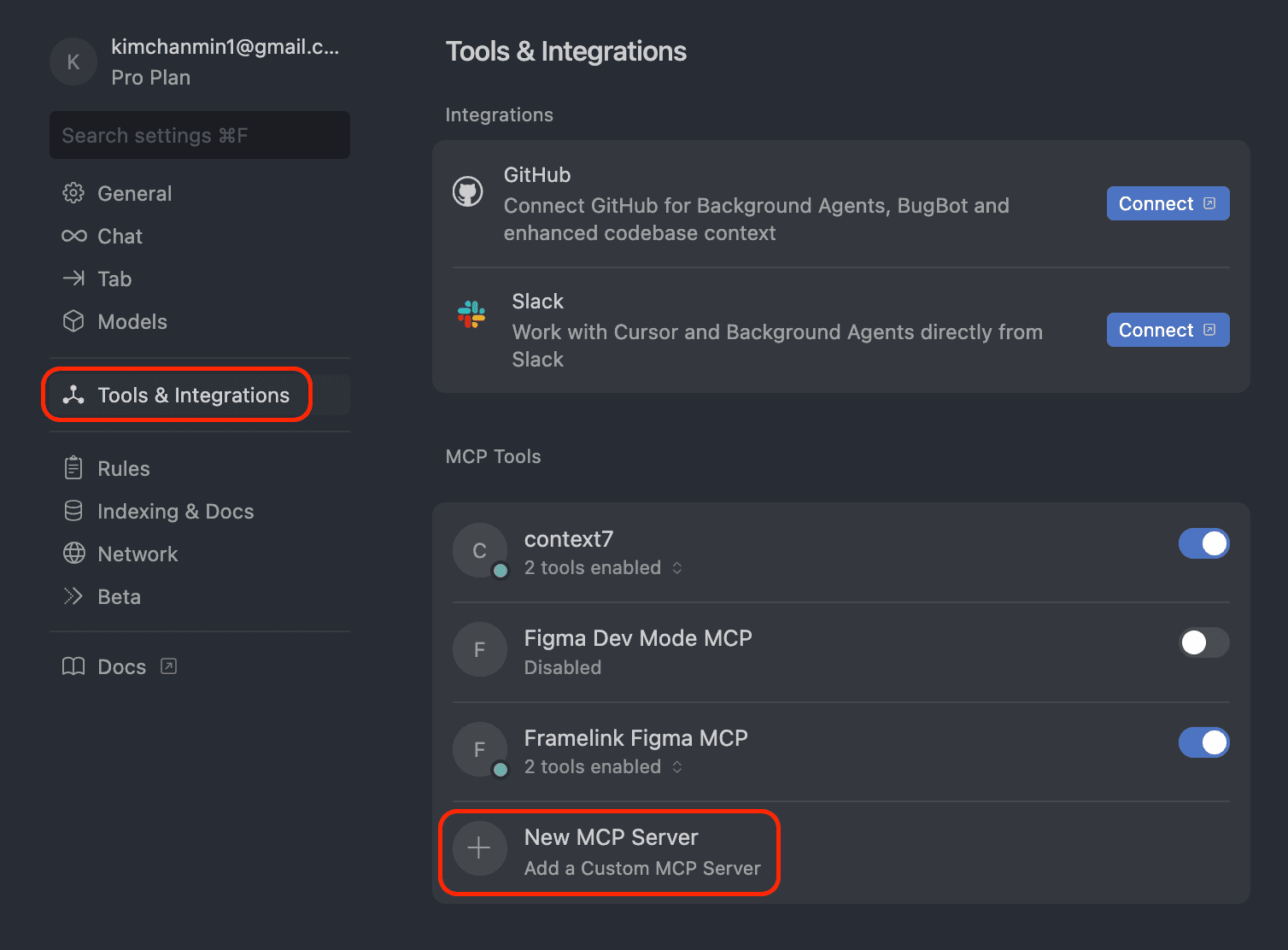
Task: Click the Chat infinity icon
Action: [73, 236]
